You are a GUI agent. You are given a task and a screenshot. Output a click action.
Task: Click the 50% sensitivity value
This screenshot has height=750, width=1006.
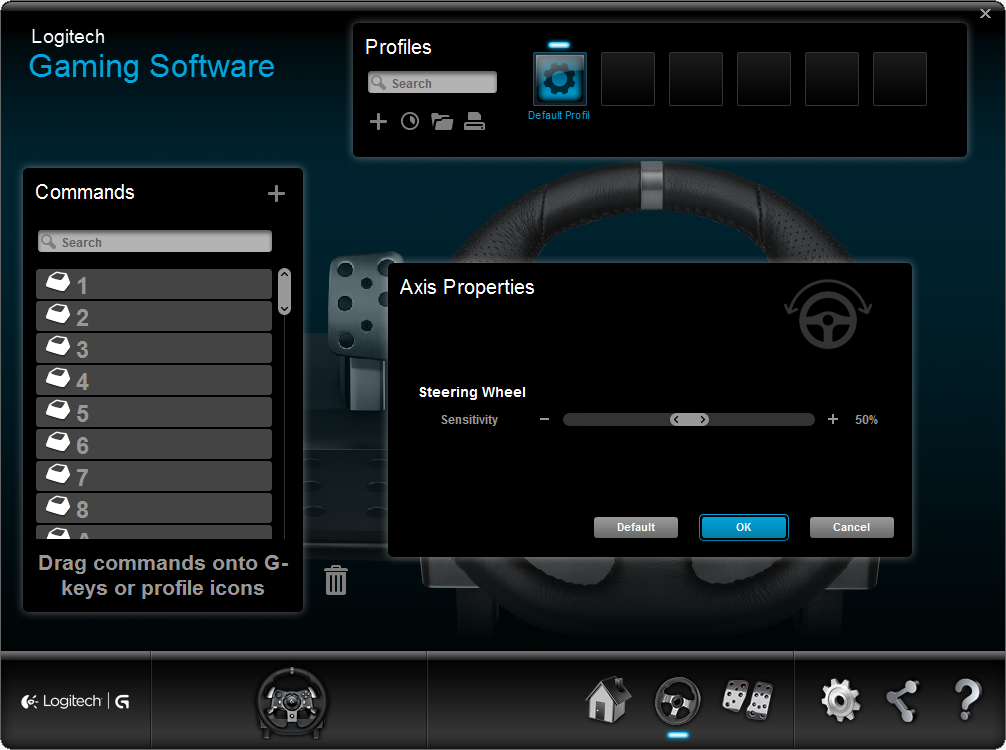pos(866,420)
